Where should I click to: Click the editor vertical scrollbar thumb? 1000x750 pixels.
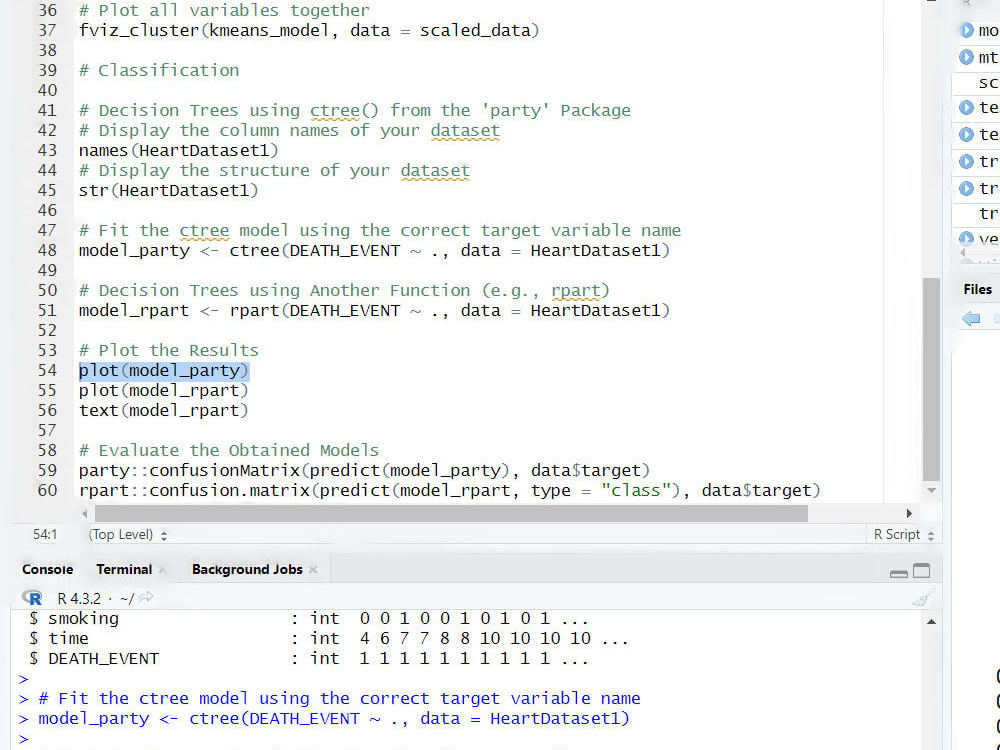(x=931, y=379)
